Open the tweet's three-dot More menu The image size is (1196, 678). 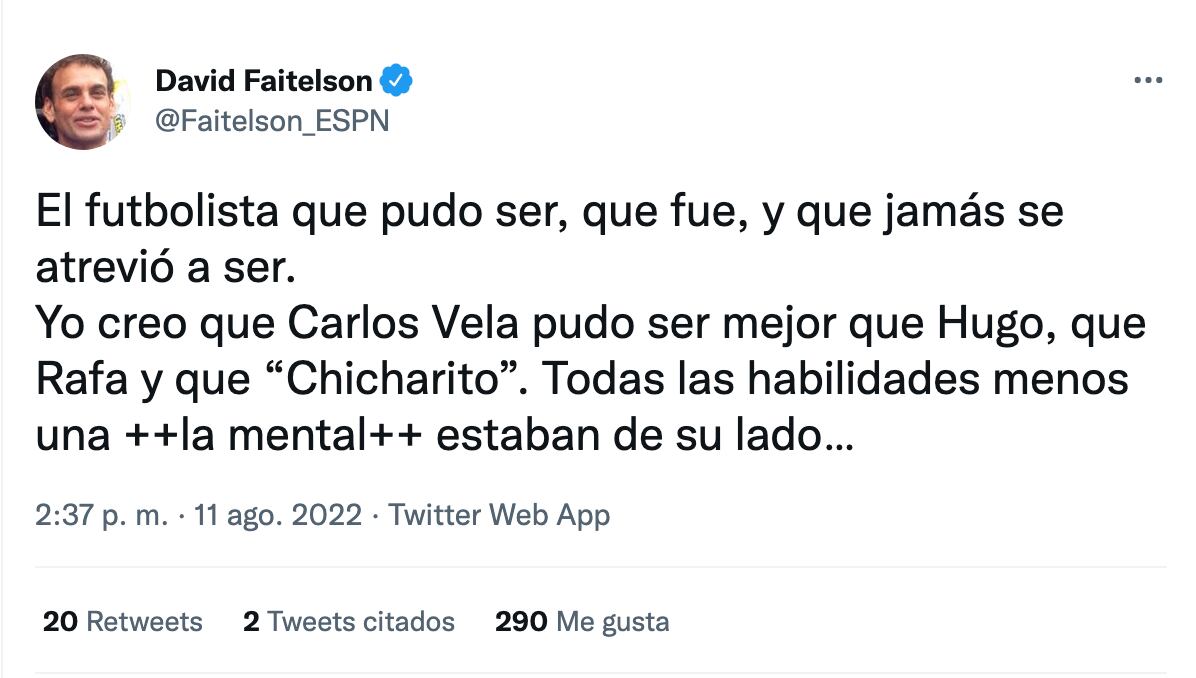1147,81
